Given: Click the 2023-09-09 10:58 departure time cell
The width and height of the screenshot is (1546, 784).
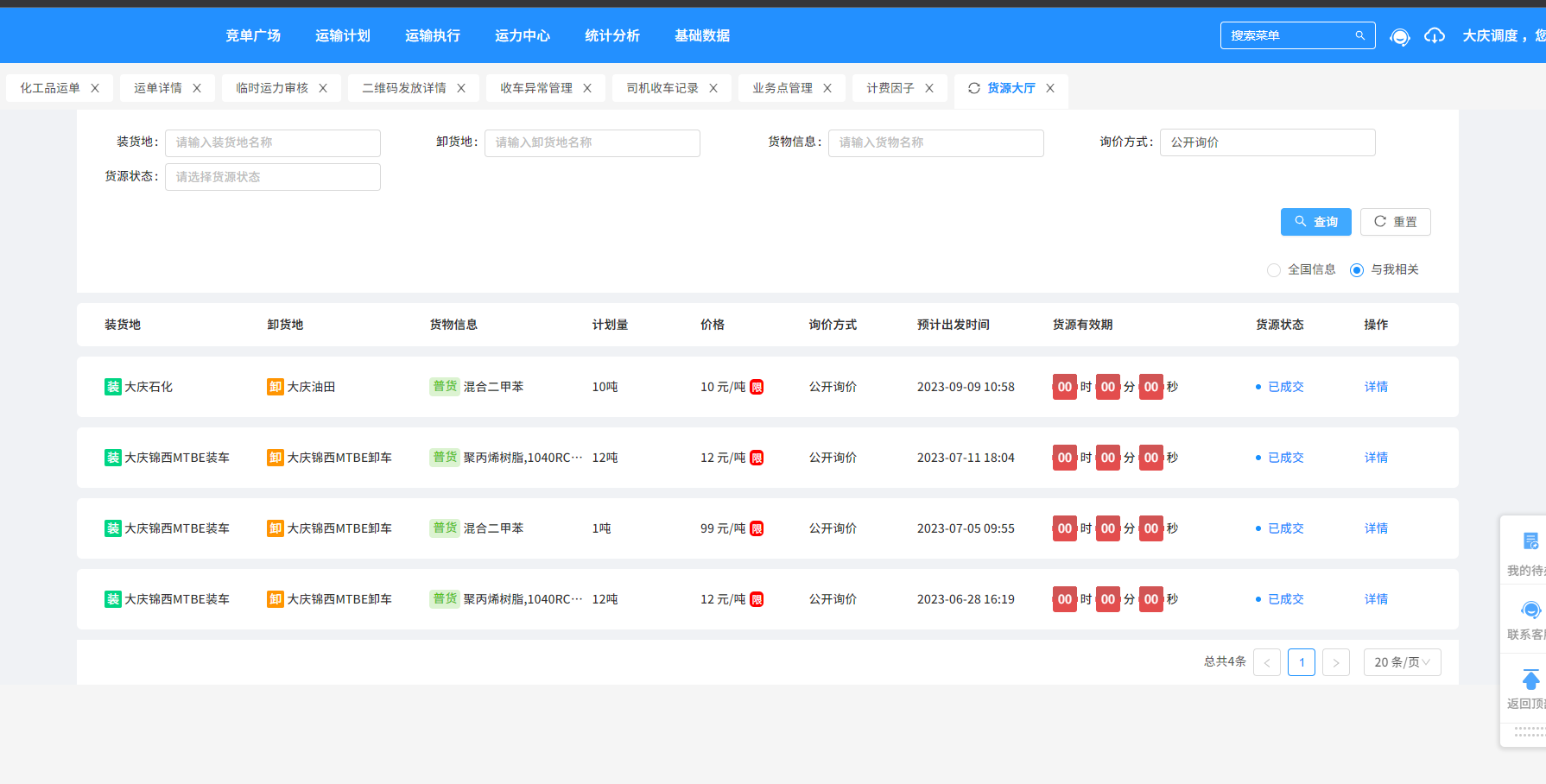Looking at the screenshot, I should coord(966,387).
